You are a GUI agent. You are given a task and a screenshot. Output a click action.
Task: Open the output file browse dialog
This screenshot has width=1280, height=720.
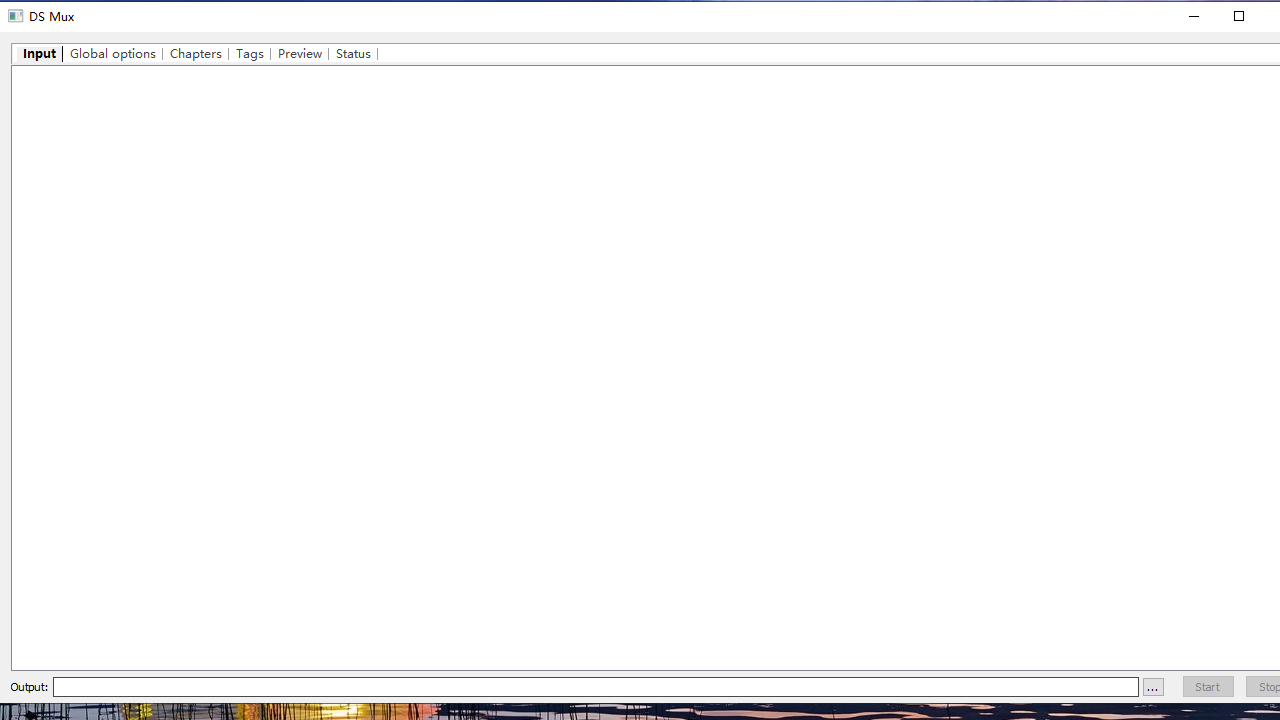tap(1153, 687)
